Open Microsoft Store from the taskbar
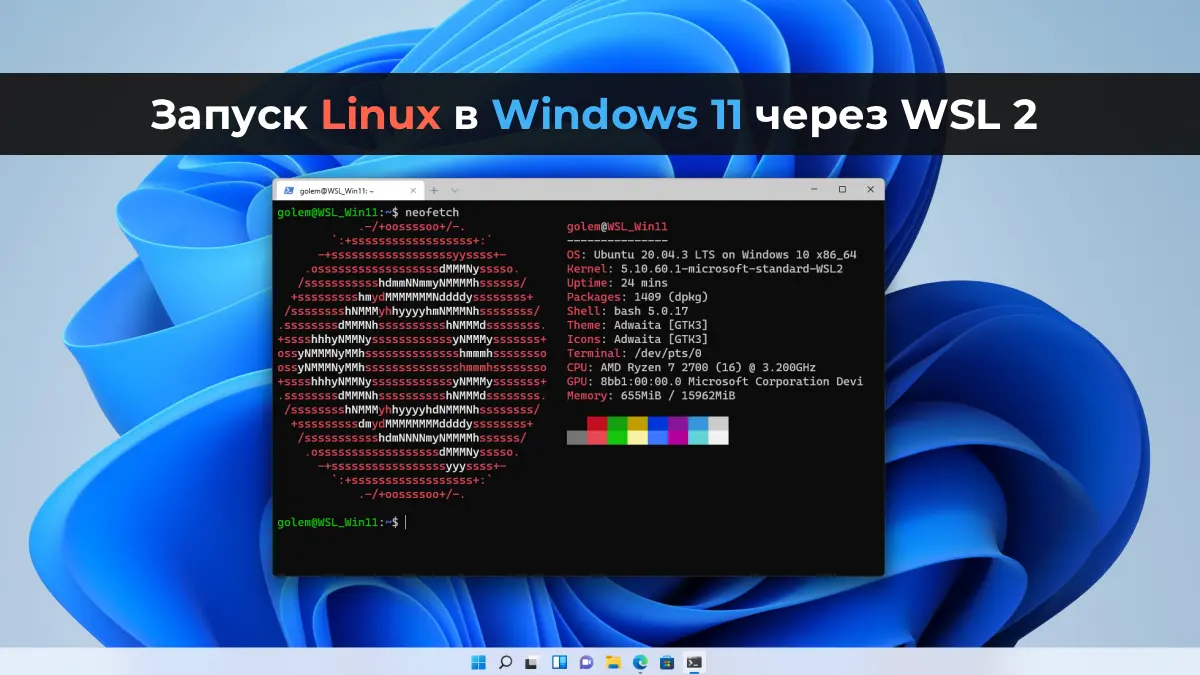1200x675 pixels. 667,662
